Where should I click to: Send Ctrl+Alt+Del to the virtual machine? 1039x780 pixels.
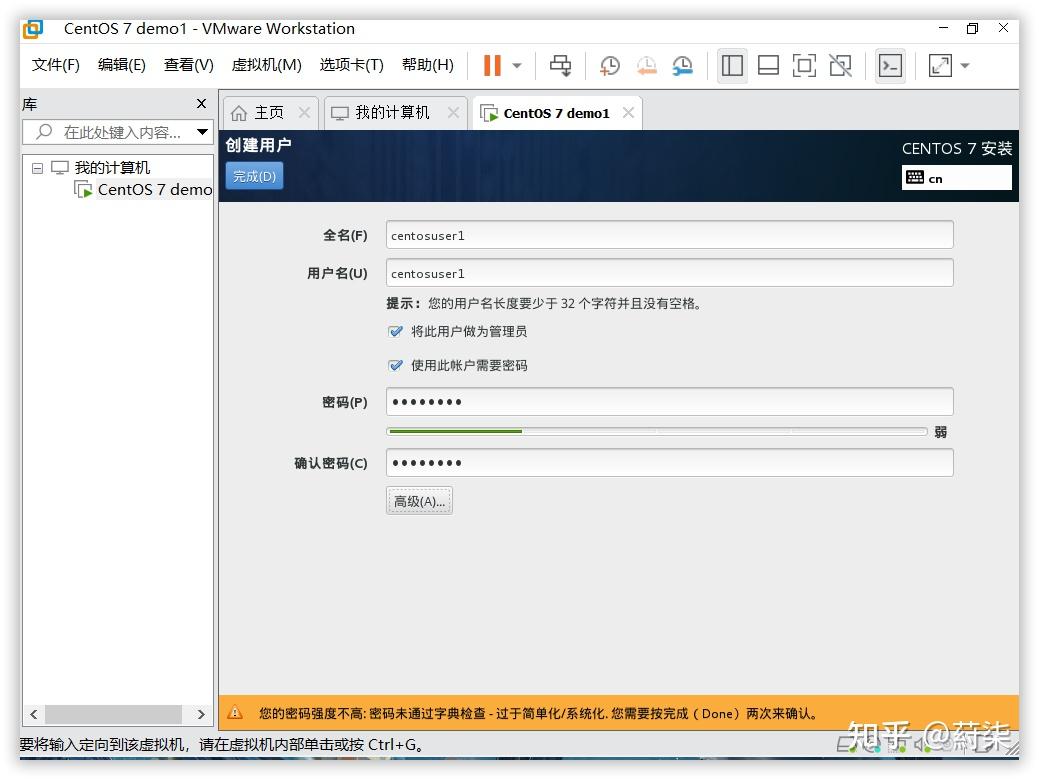click(561, 65)
